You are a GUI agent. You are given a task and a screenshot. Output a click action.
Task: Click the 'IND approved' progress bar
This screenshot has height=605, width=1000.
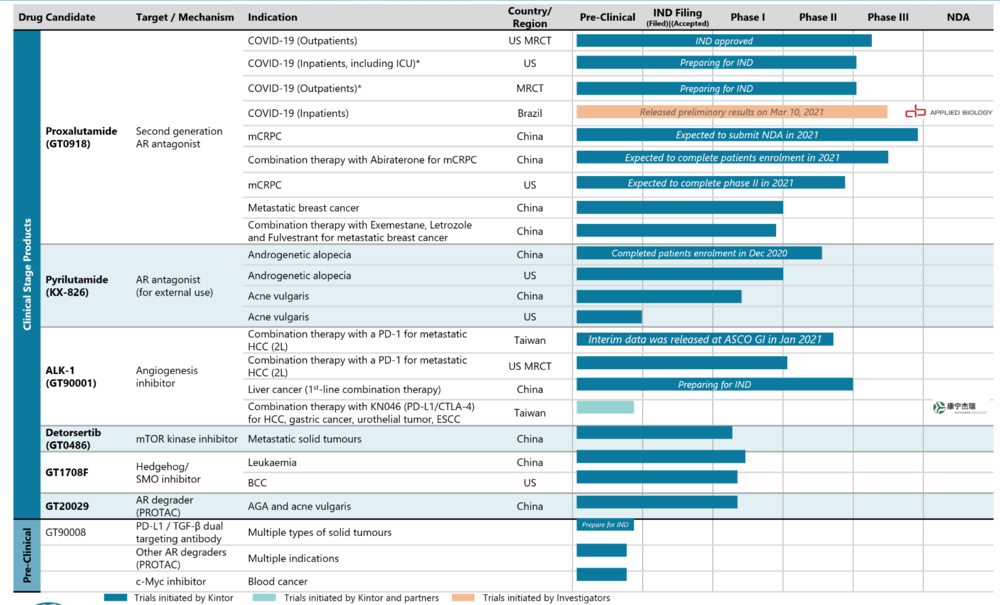click(x=723, y=41)
